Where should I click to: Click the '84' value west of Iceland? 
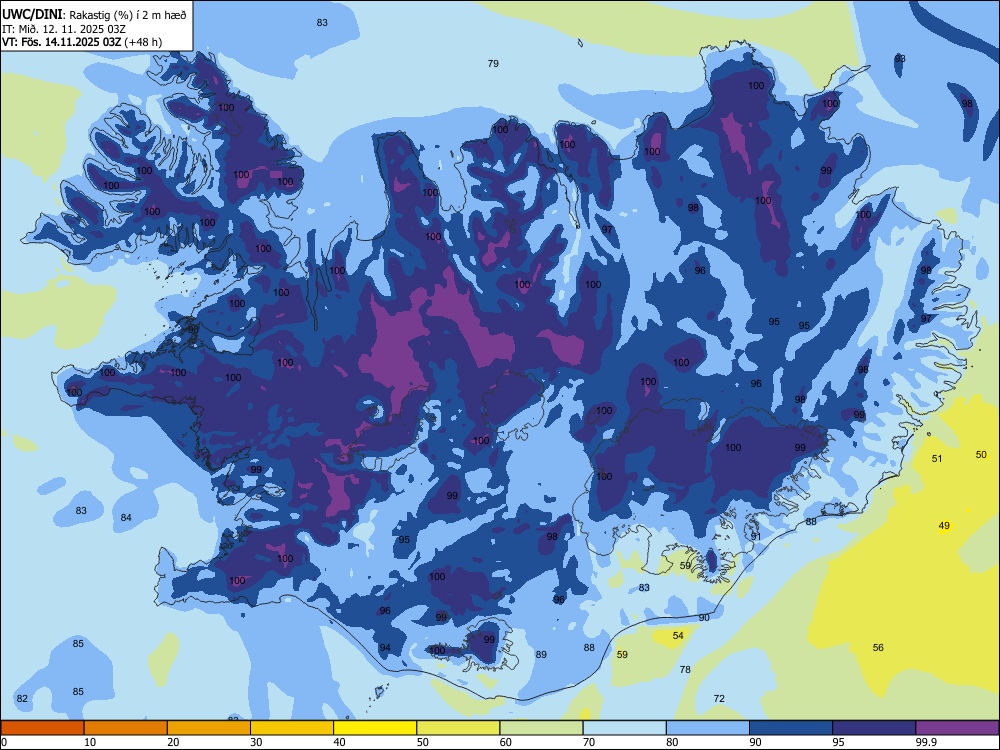click(126, 517)
